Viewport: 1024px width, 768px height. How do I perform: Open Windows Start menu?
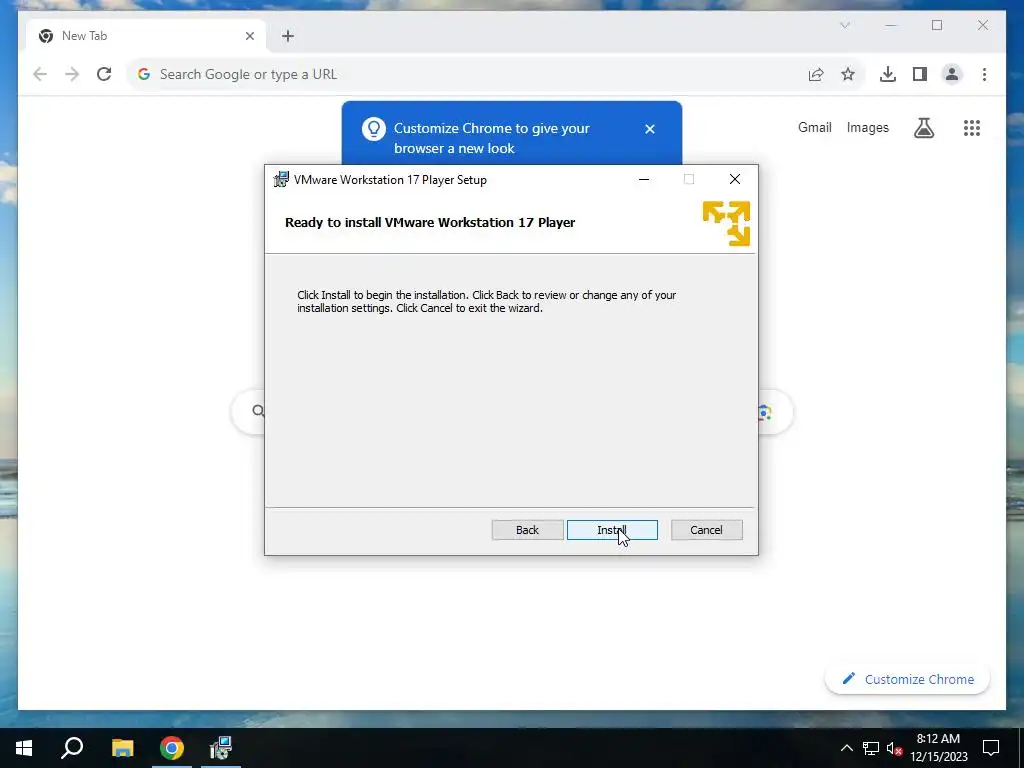(x=24, y=748)
